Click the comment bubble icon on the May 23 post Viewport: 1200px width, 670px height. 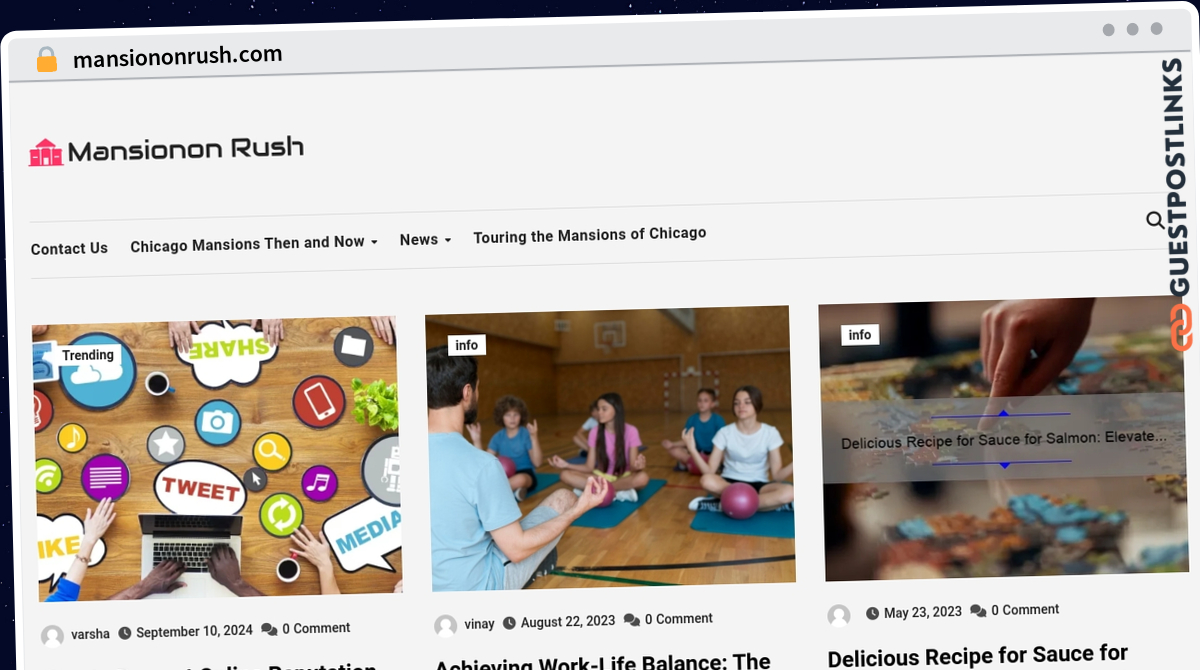point(978,610)
